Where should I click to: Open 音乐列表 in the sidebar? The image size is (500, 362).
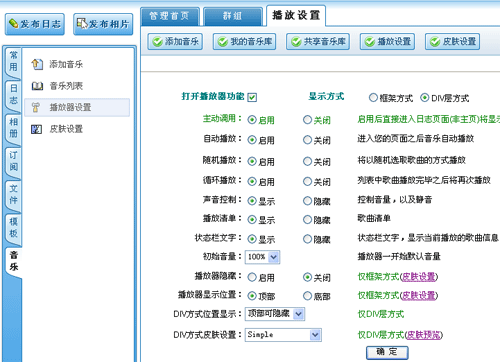click(66, 86)
